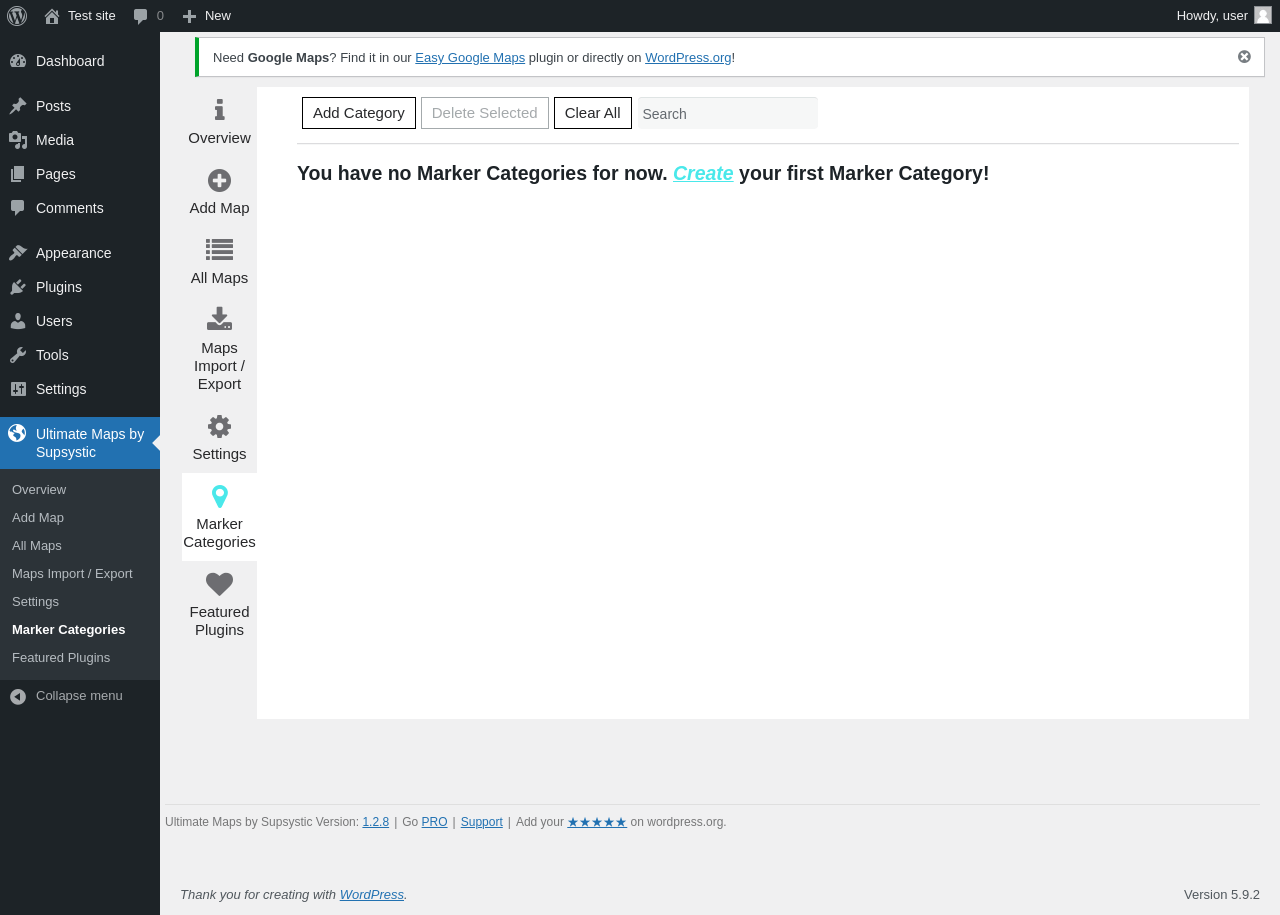Click the plus icon beside New

click(189, 16)
